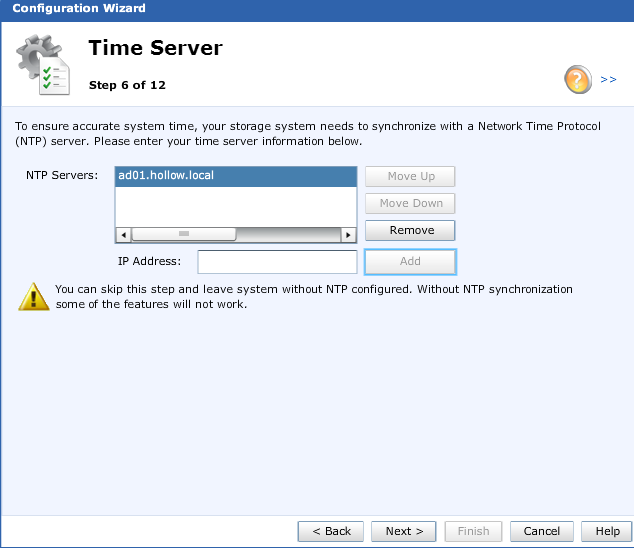Focus the IP Address text field
634x548 pixels.
click(277, 262)
